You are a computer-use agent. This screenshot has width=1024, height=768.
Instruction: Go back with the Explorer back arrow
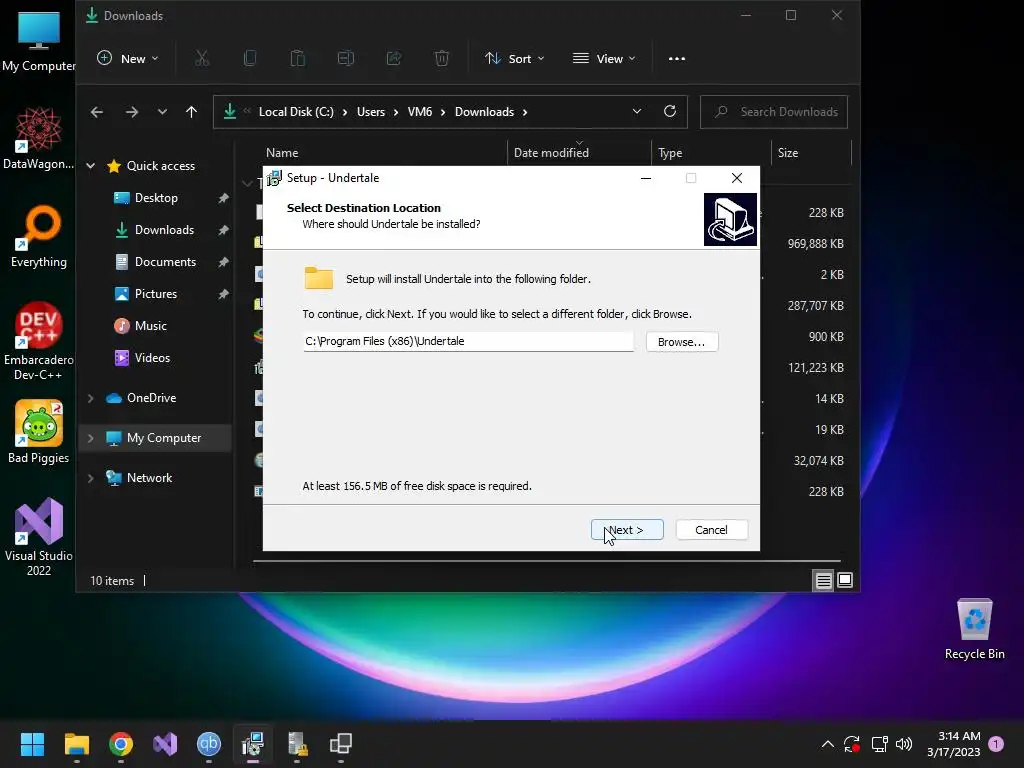97,112
